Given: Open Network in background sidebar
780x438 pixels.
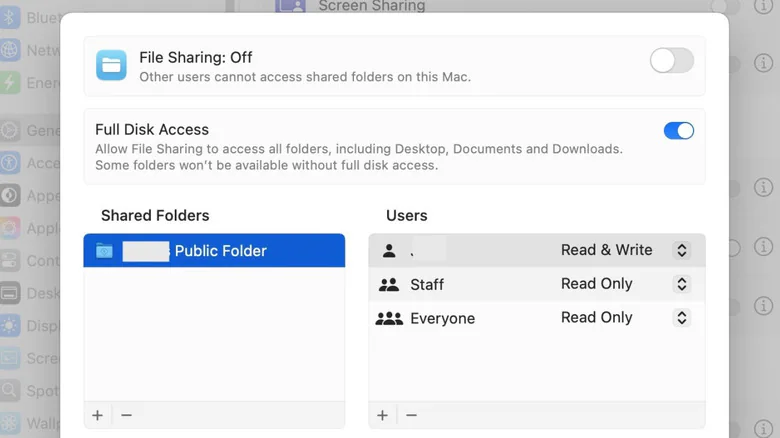Looking at the screenshot, I should click(x=30, y=50).
